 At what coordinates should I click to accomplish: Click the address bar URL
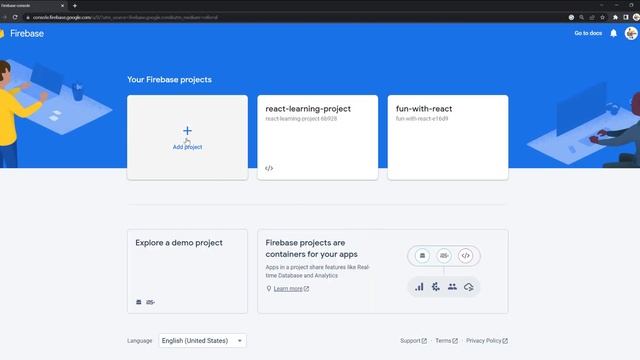[125, 18]
